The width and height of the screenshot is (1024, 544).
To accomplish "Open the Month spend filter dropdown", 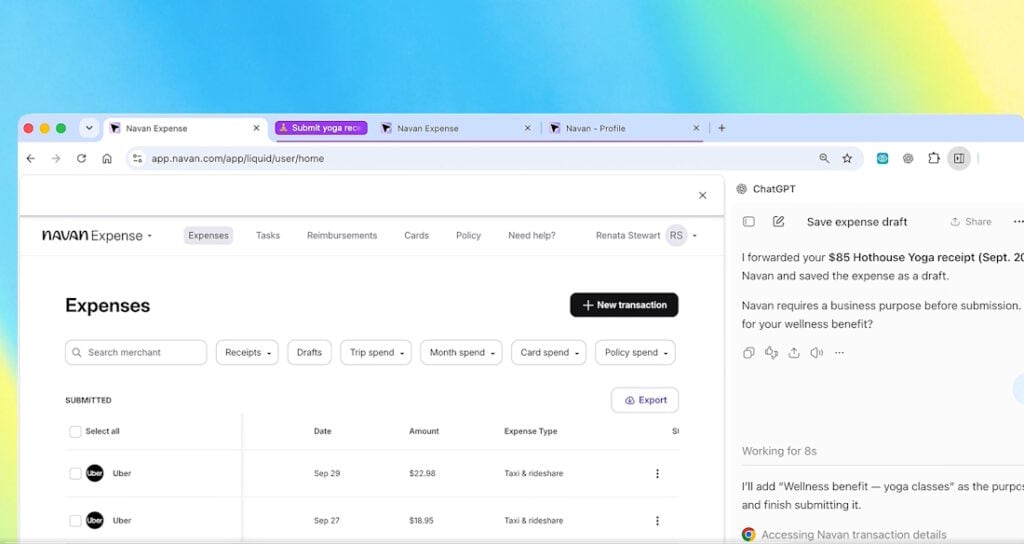I will click(461, 353).
